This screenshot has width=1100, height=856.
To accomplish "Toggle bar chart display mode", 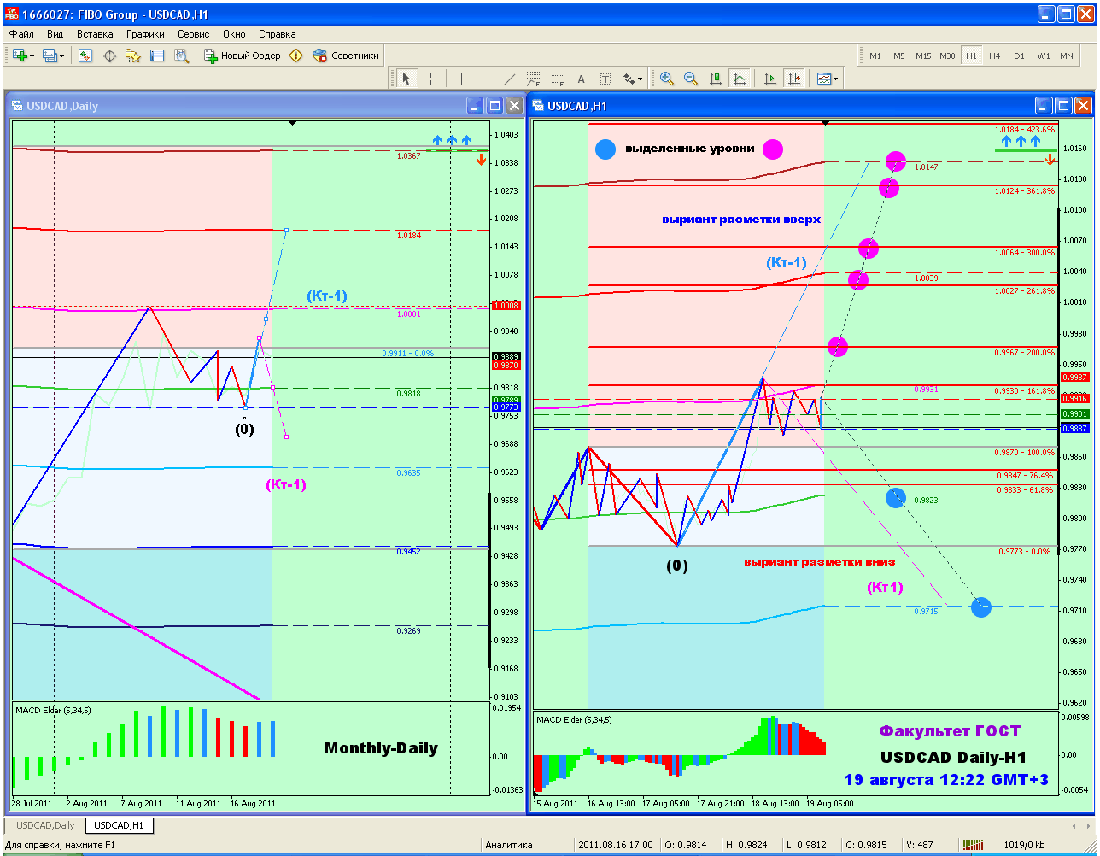I will [716, 79].
